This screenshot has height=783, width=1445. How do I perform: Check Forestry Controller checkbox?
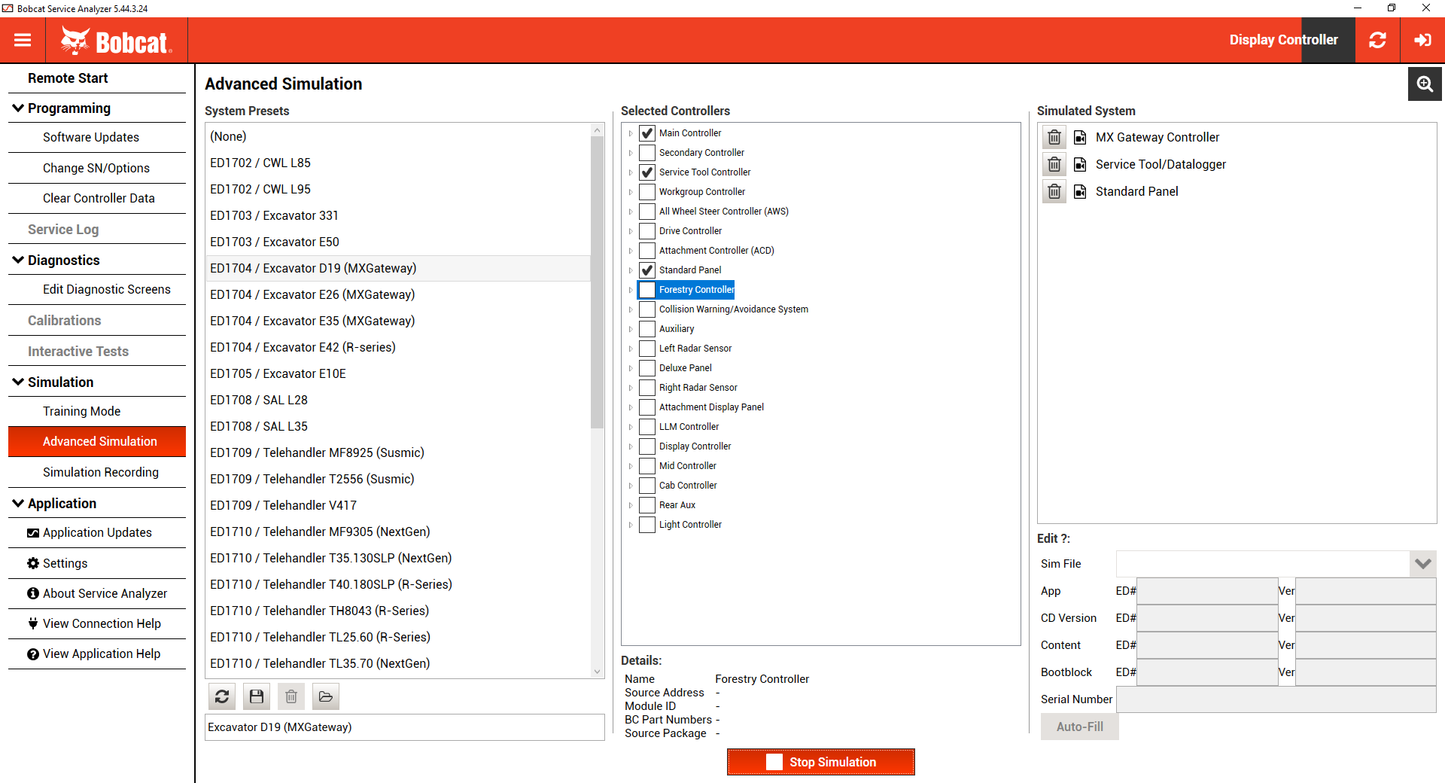pos(647,290)
